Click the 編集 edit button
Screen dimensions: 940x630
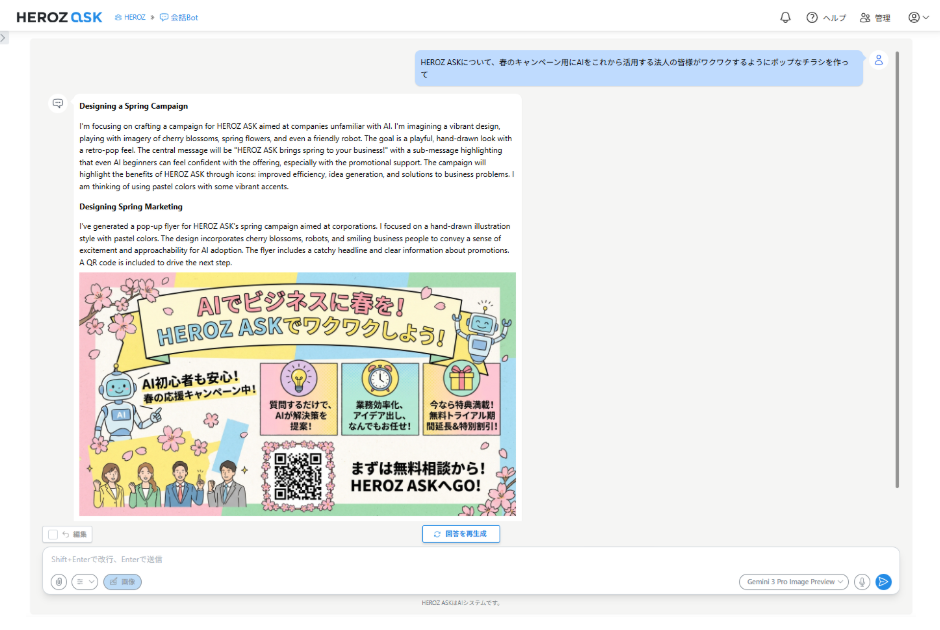75,534
